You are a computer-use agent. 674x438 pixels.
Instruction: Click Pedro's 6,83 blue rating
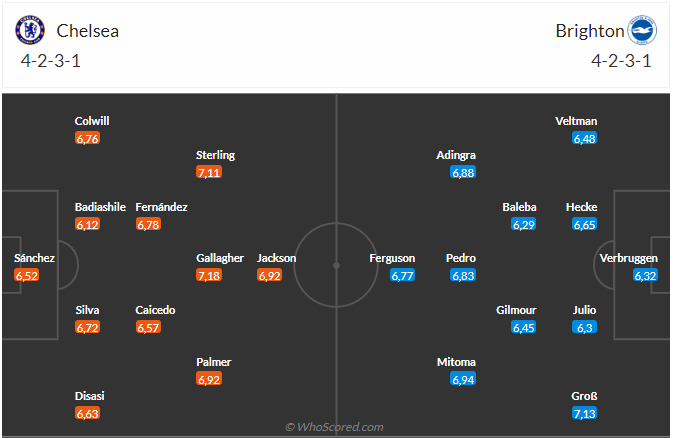pyautogui.click(x=462, y=275)
